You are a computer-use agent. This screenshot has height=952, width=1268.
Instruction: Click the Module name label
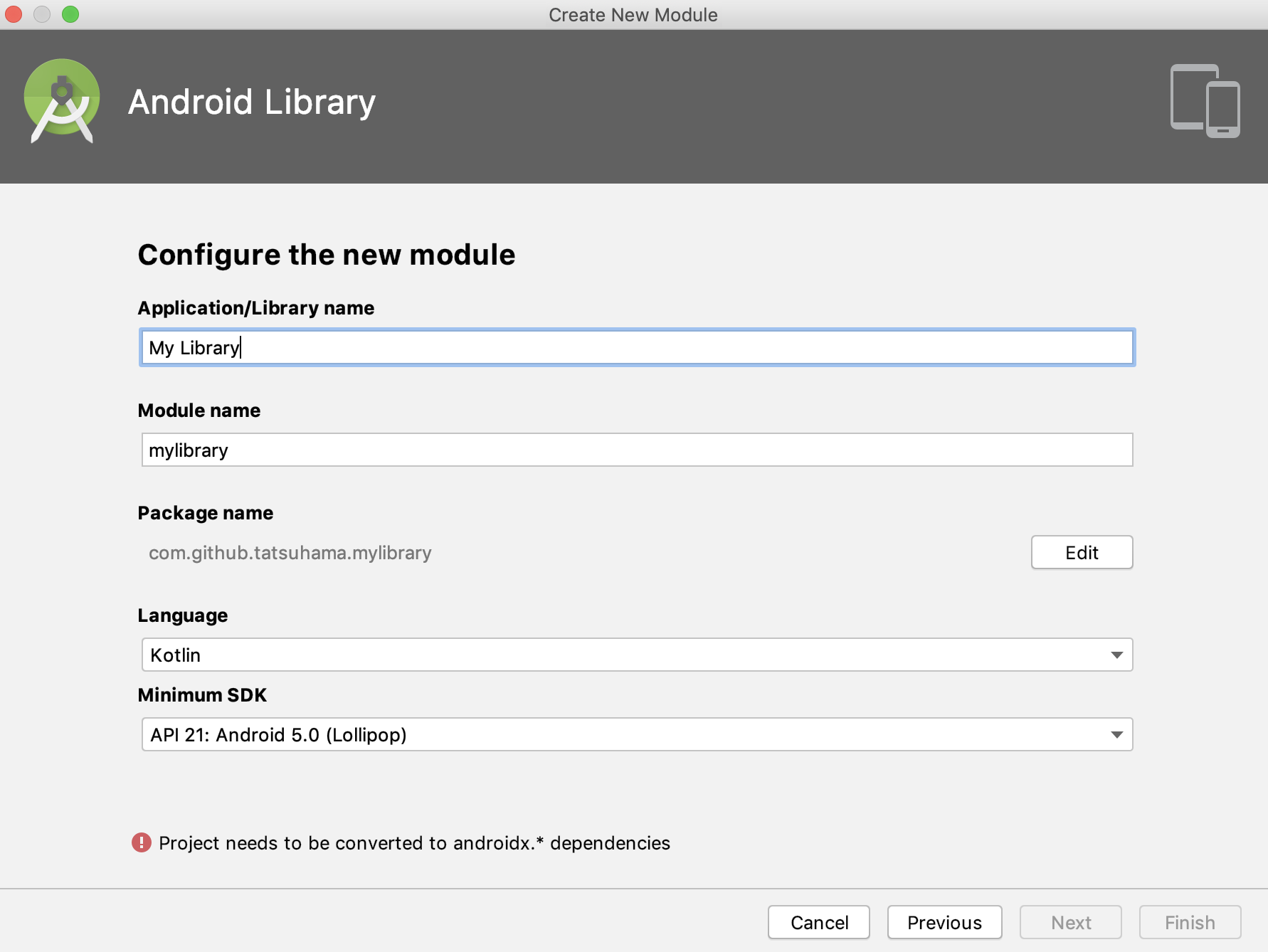click(199, 411)
